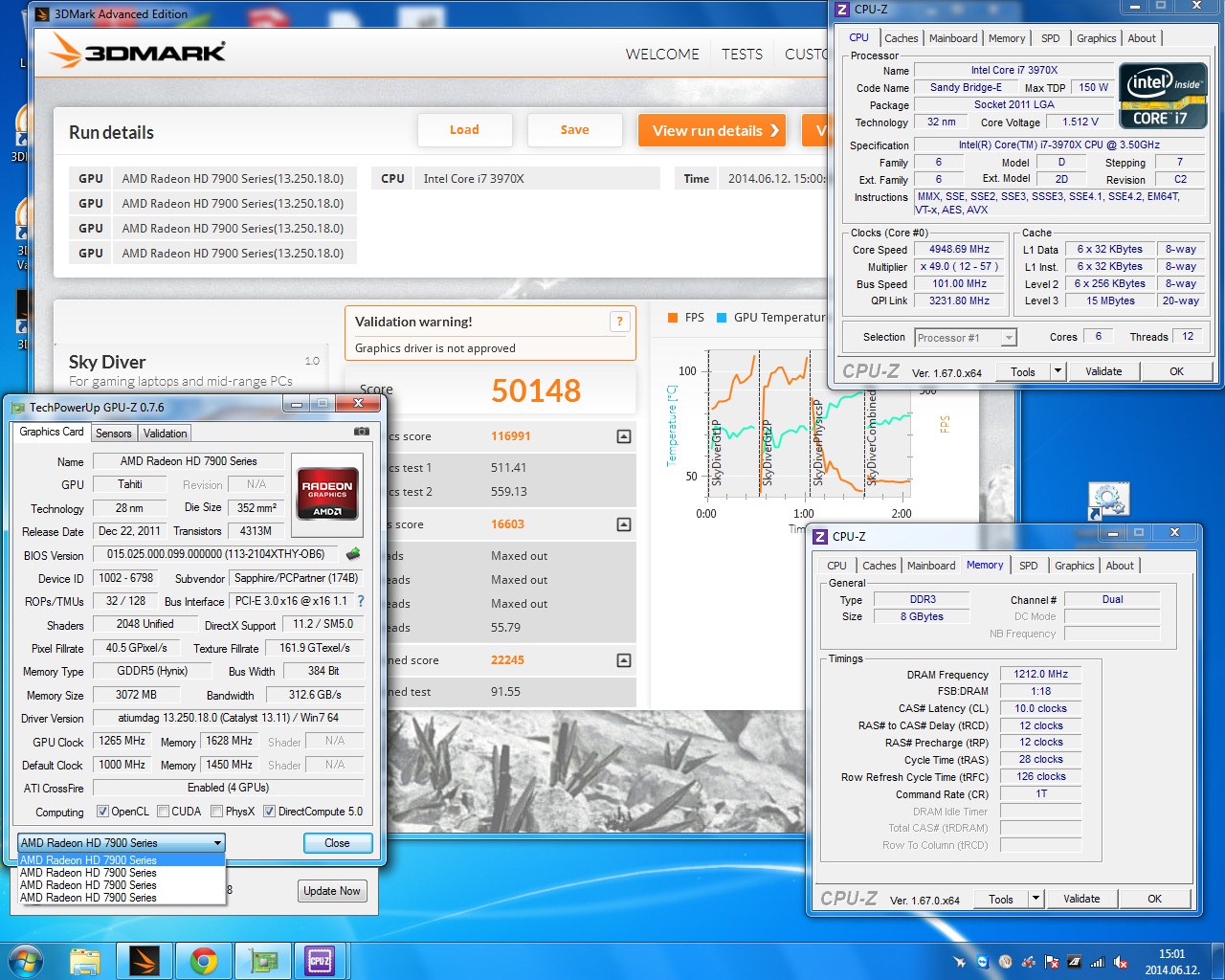Click the black striped tray icon beside the flag

(1074, 962)
